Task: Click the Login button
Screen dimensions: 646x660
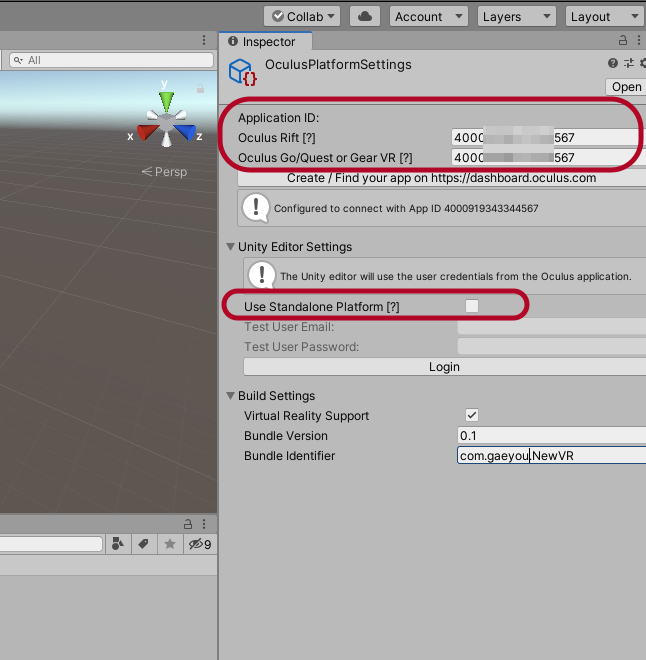Action: pos(444,367)
